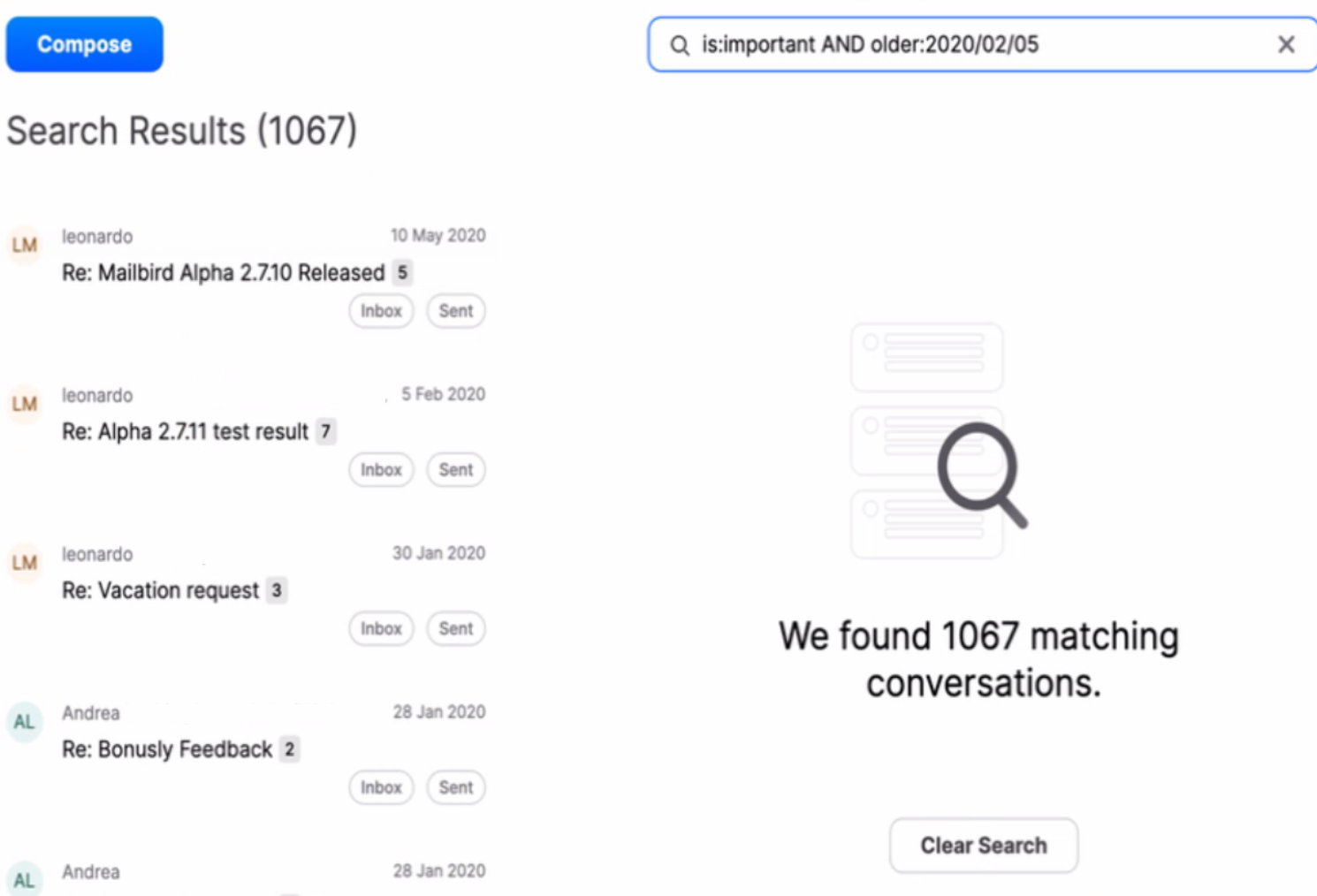Click the Clear Search button

click(983, 845)
